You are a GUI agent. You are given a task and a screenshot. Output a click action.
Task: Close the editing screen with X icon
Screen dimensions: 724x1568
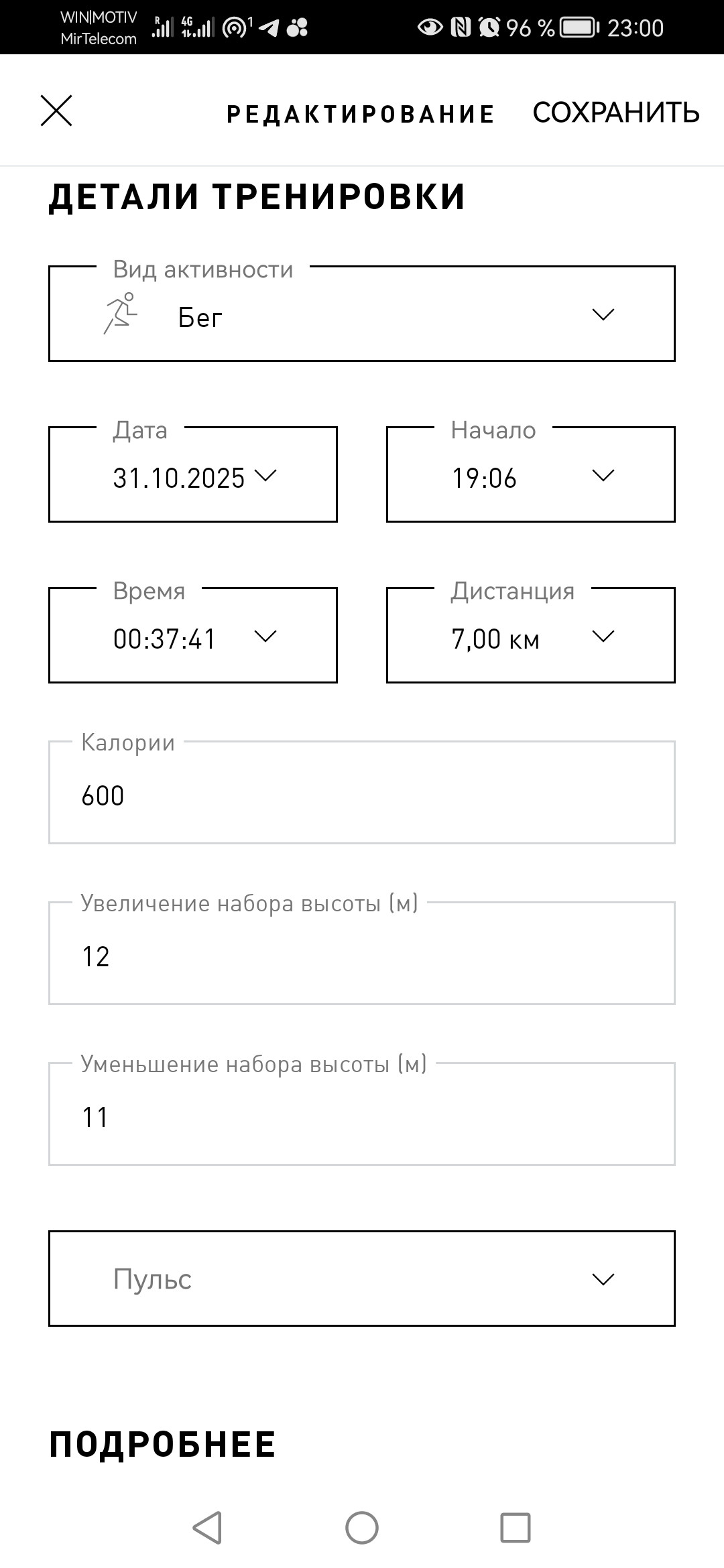pos(56,111)
